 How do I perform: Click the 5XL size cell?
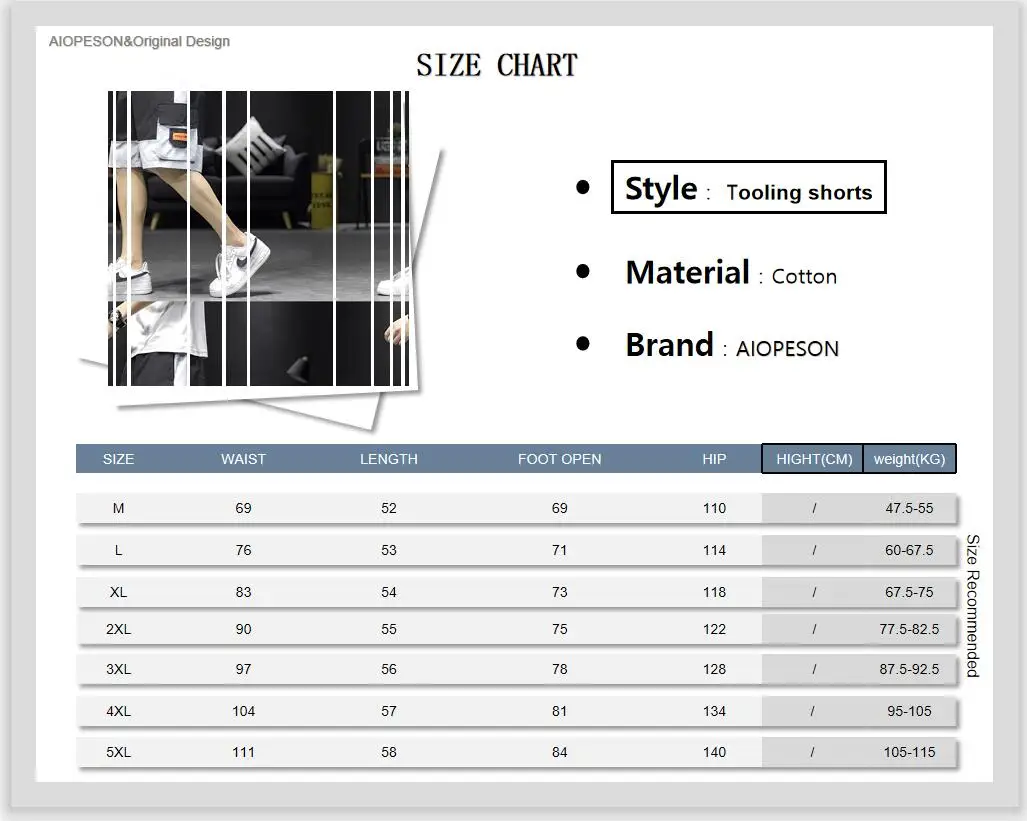[119, 752]
